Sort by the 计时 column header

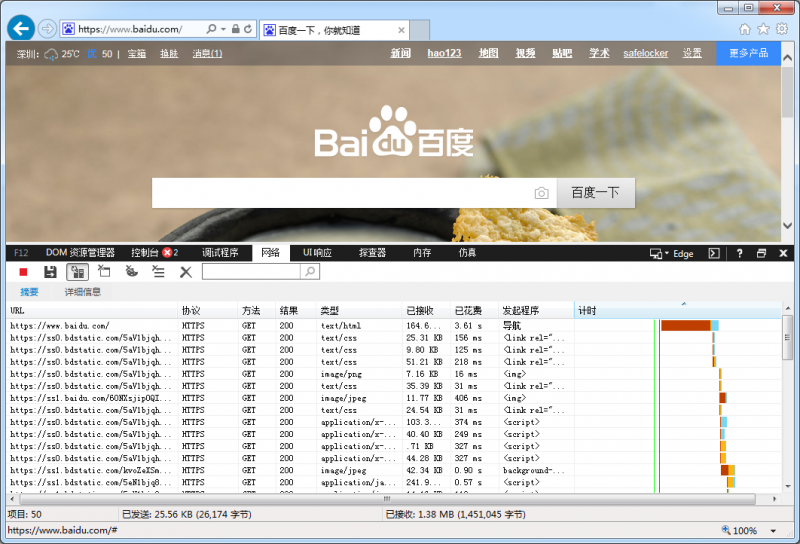click(x=678, y=310)
